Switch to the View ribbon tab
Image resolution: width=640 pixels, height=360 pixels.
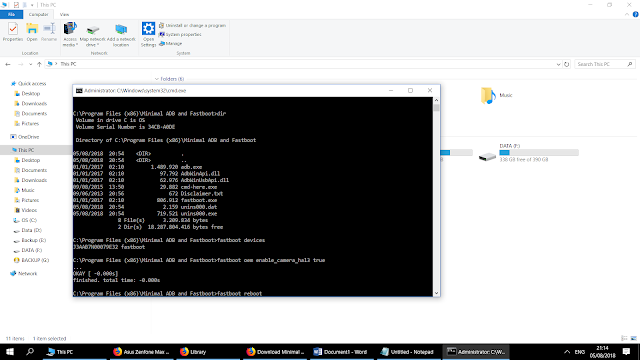[64, 14]
